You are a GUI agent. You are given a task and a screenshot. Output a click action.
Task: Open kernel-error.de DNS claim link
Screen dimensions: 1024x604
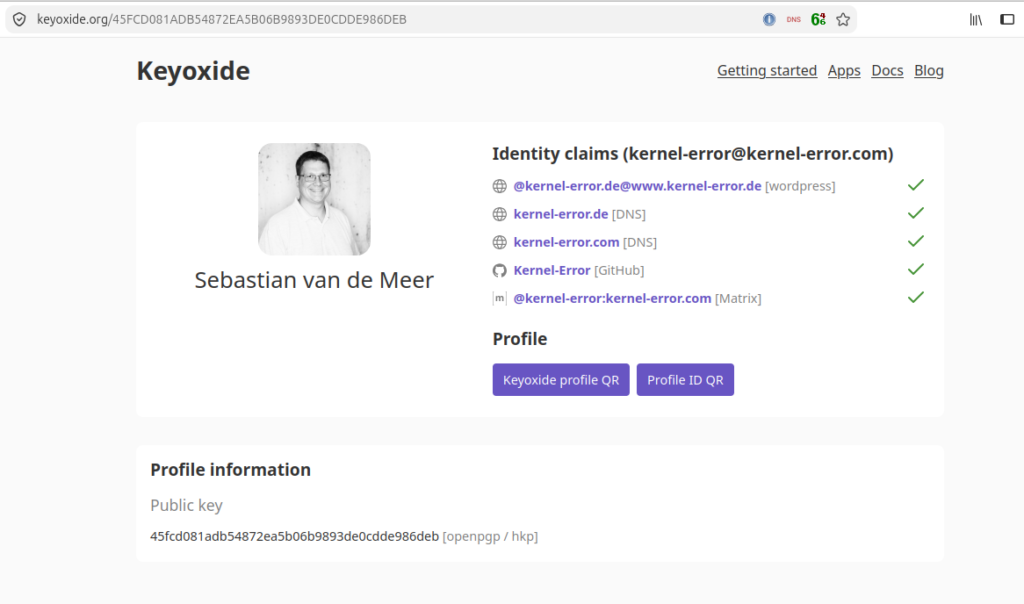[x=560, y=214]
